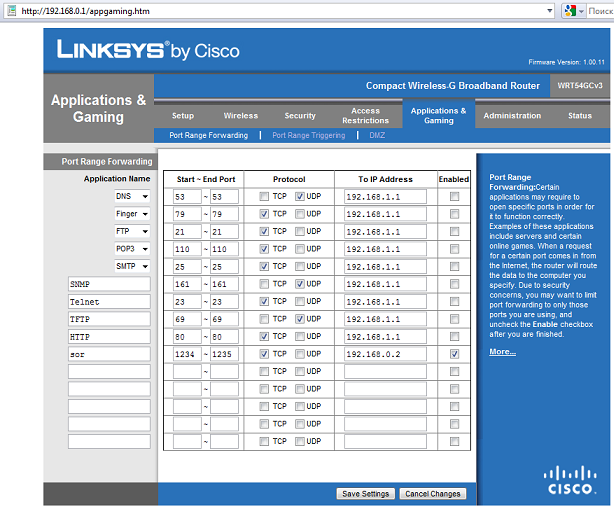Viewport: 615px width, 514px height.
Task: Click the IP address field 192.168.0.2
Action: coord(385,354)
